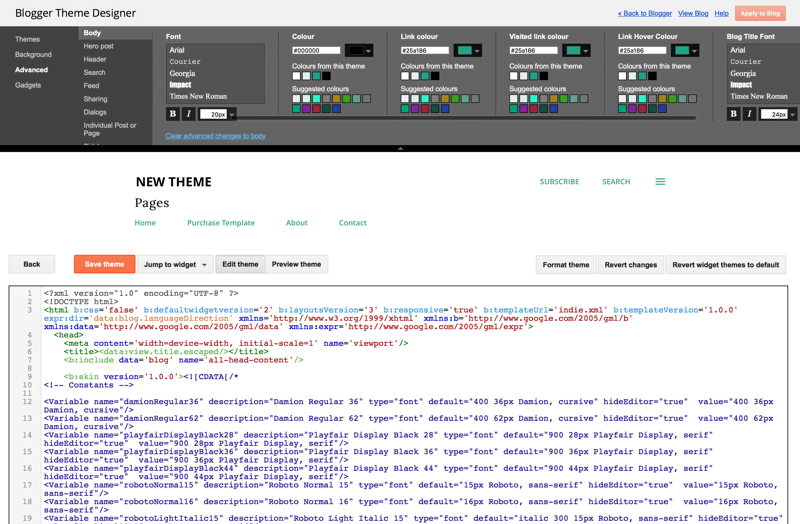800x524 pixels.
Task: Click the Back button
Action: (32, 264)
